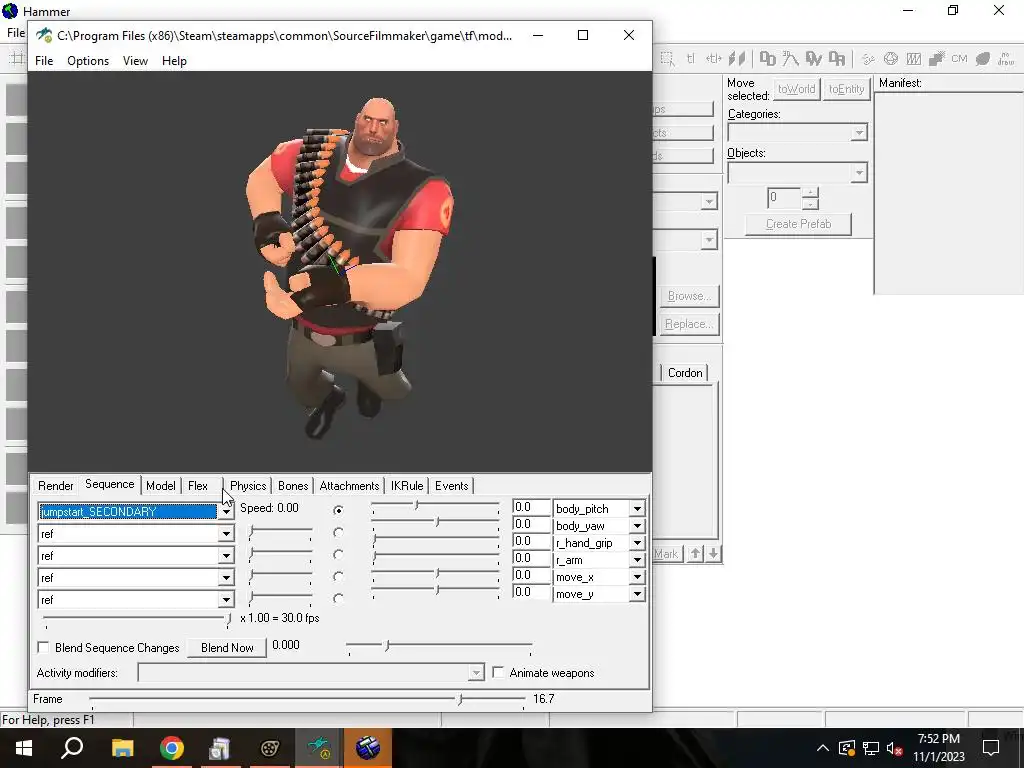Image resolution: width=1024 pixels, height=768 pixels.
Task: Expand the move_x parameter dropdown
Action: [637, 577]
